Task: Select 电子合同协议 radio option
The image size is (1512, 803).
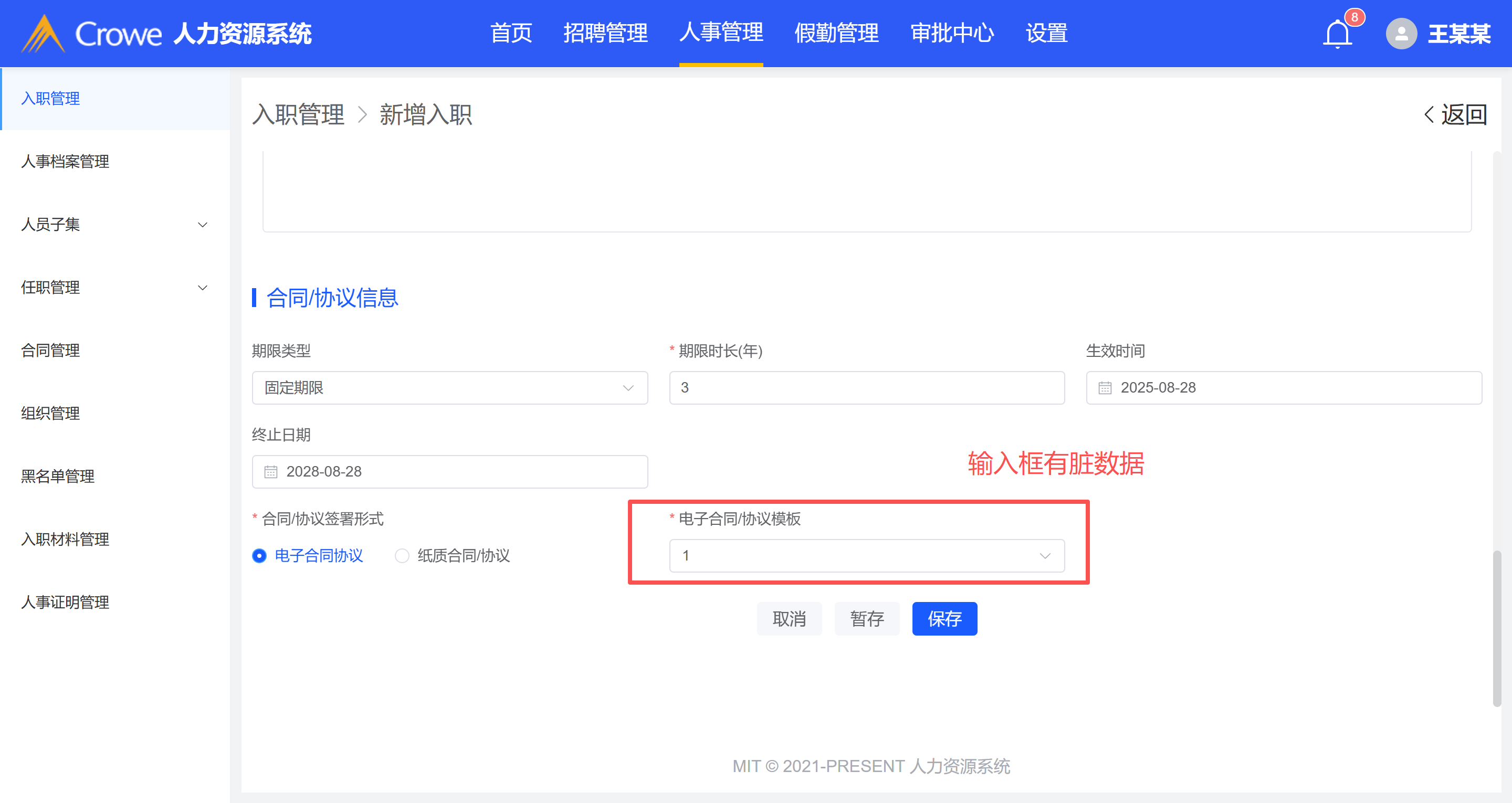Action: [259, 556]
